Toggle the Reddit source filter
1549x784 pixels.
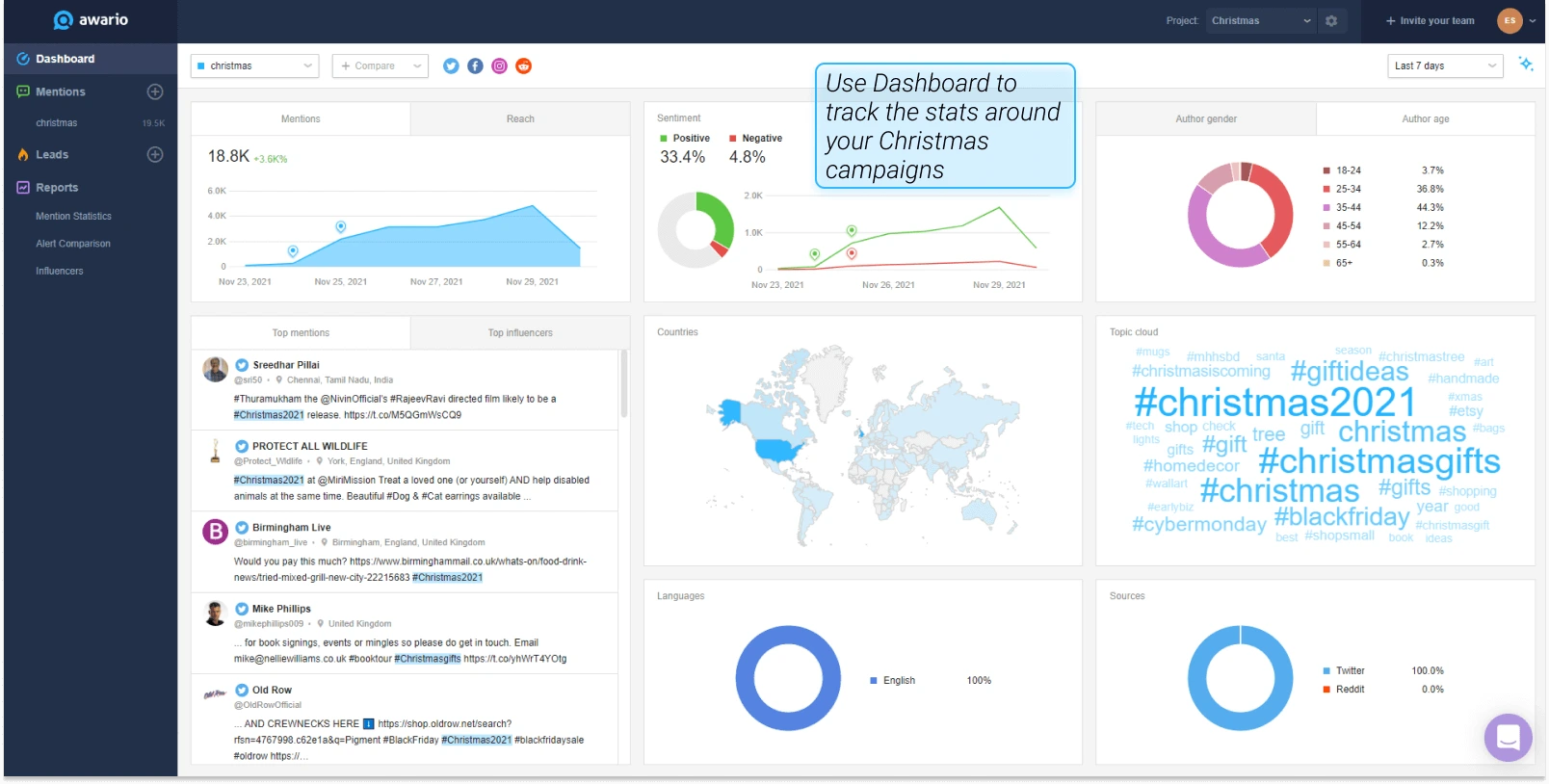tap(523, 65)
